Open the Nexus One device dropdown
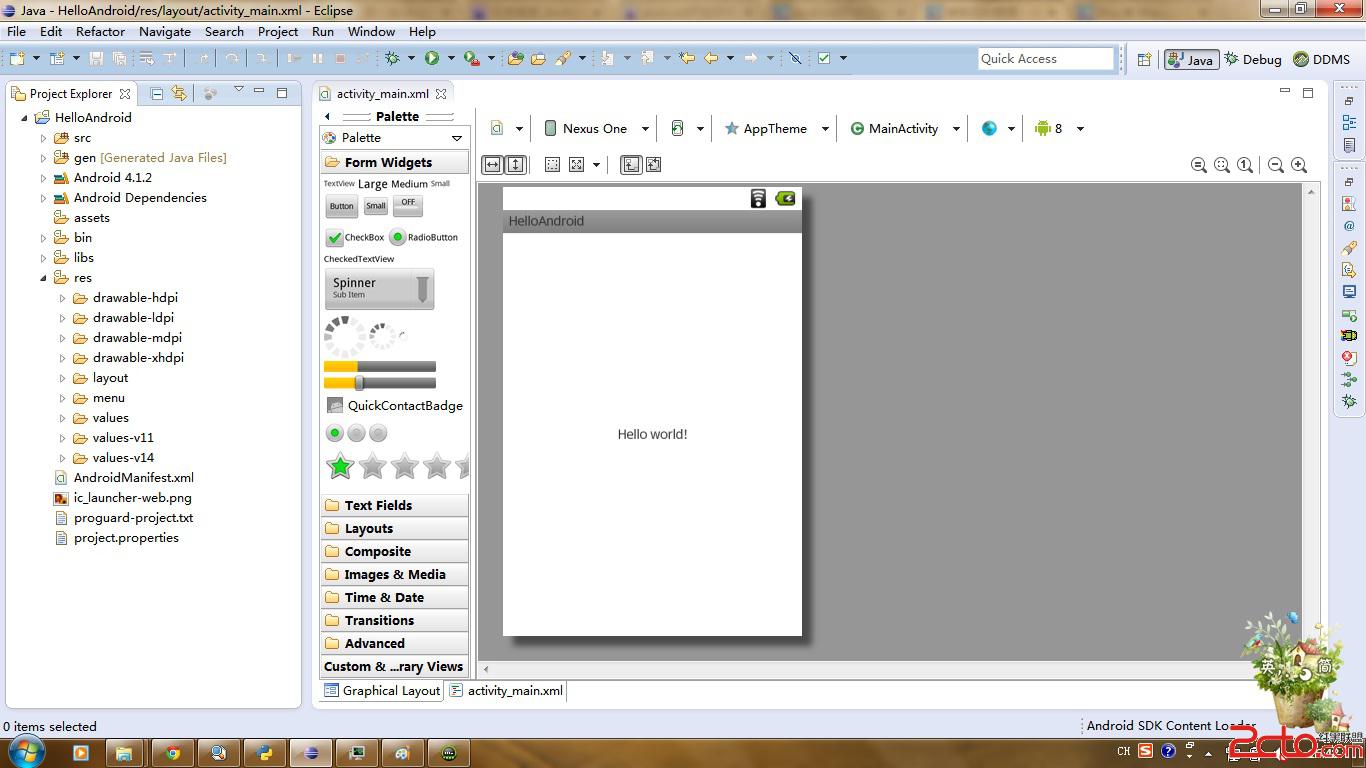The width and height of the screenshot is (1366, 768). point(596,128)
